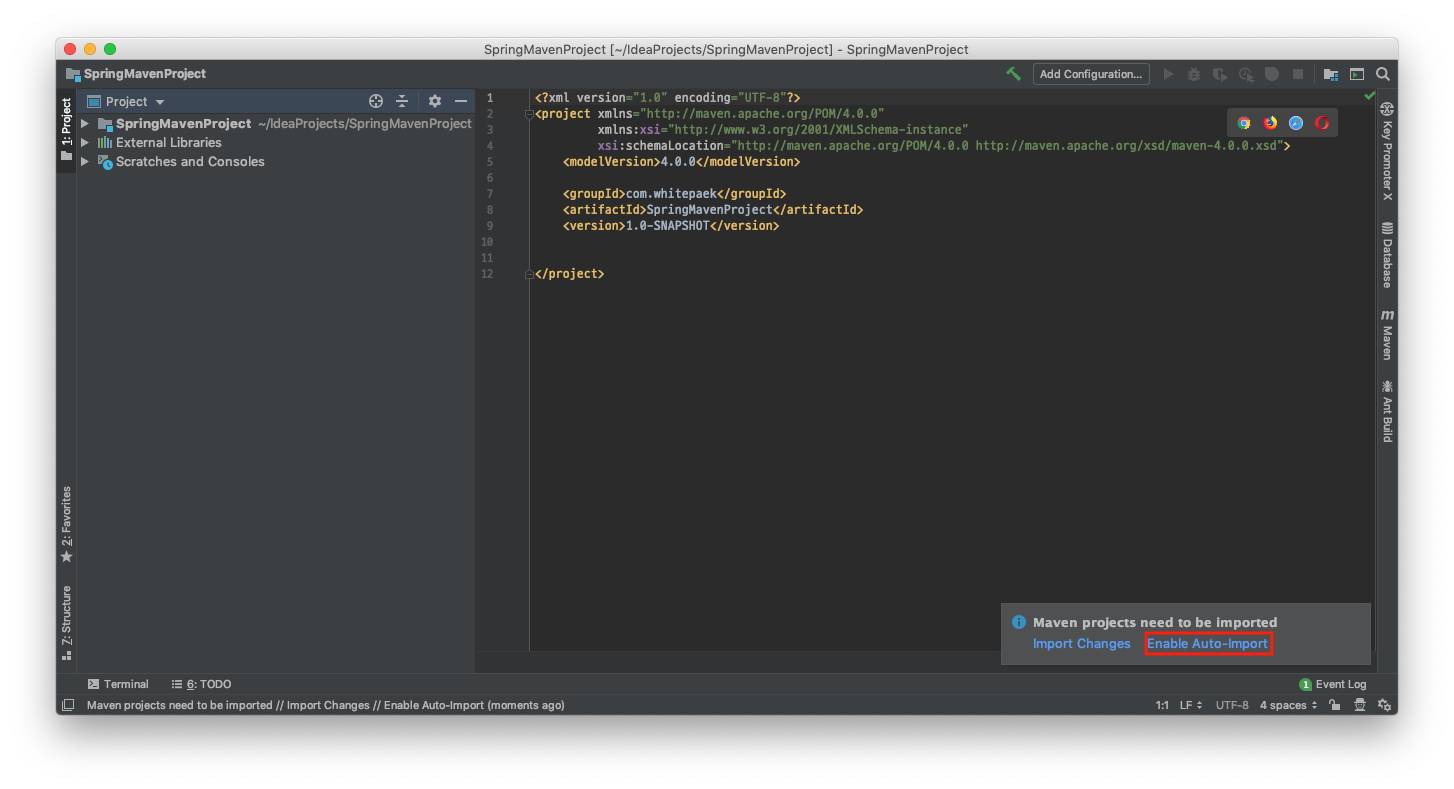Open pom.xml in Firefox browser
Viewport: 1454px width, 789px height.
point(1270,123)
